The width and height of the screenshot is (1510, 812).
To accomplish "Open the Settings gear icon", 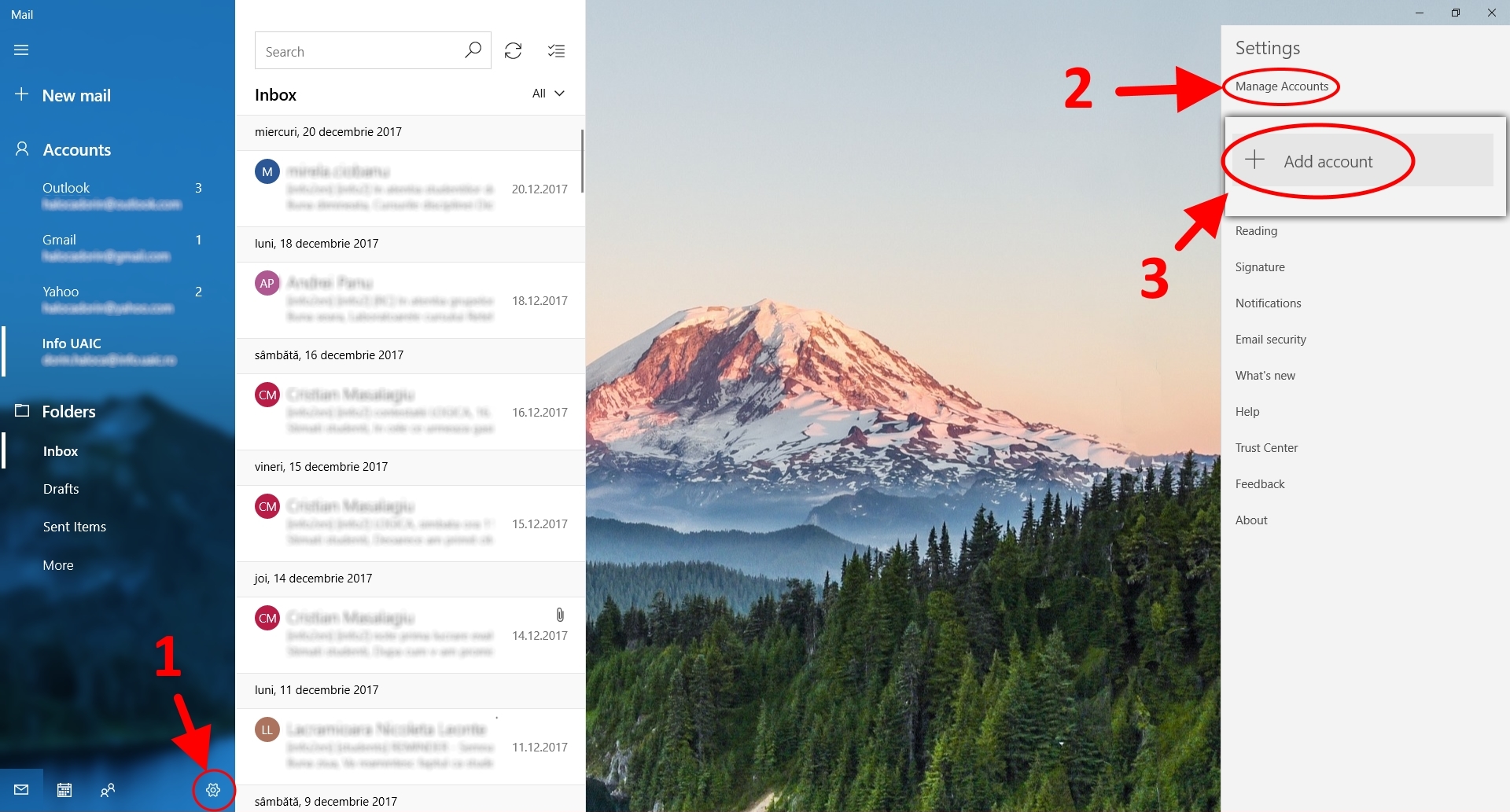I will pos(213,790).
